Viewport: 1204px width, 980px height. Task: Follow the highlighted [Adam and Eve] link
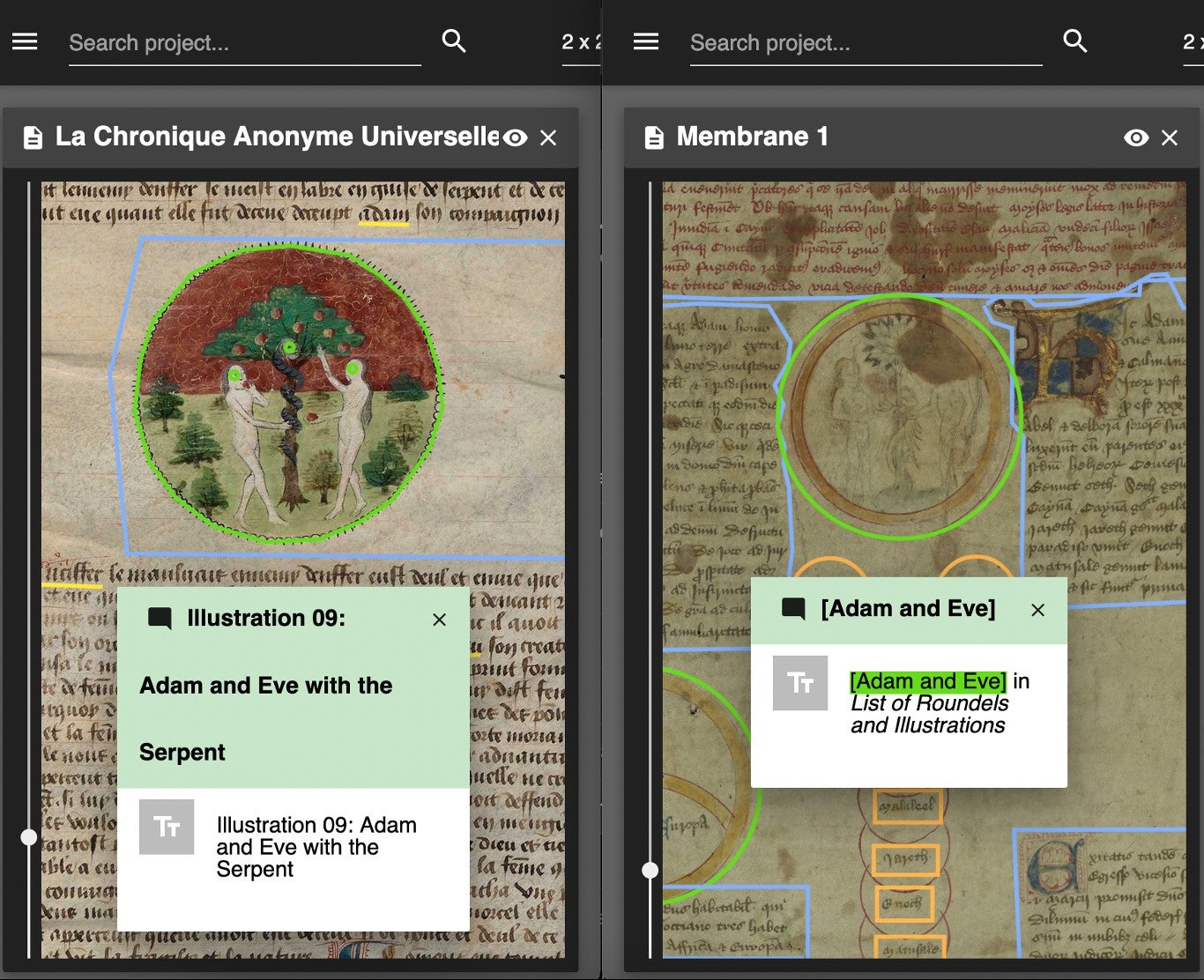(x=930, y=680)
